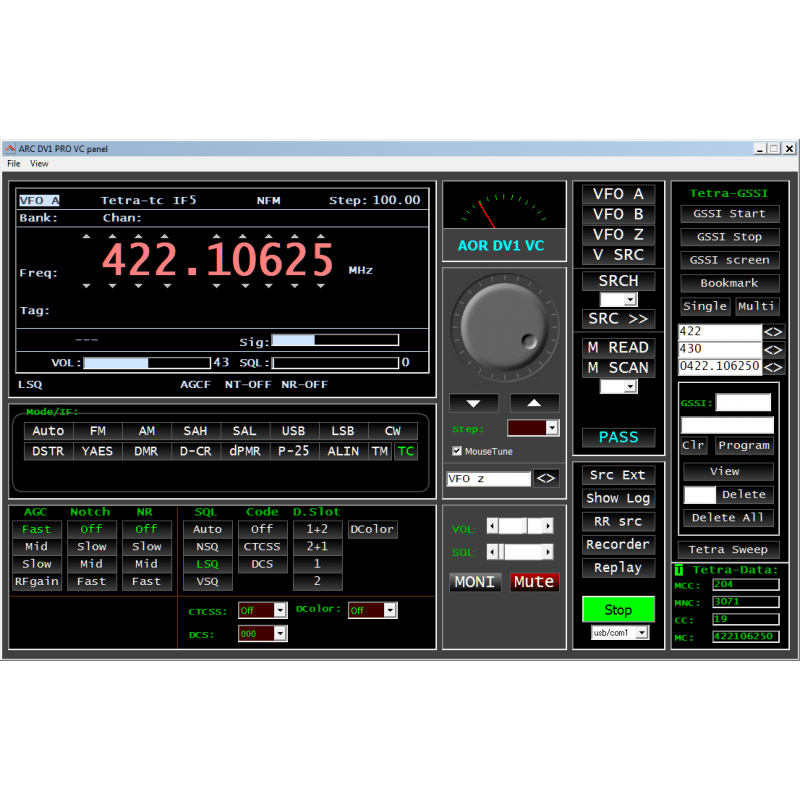Click the up arrow above the first frequency digit 4

click(x=112, y=236)
